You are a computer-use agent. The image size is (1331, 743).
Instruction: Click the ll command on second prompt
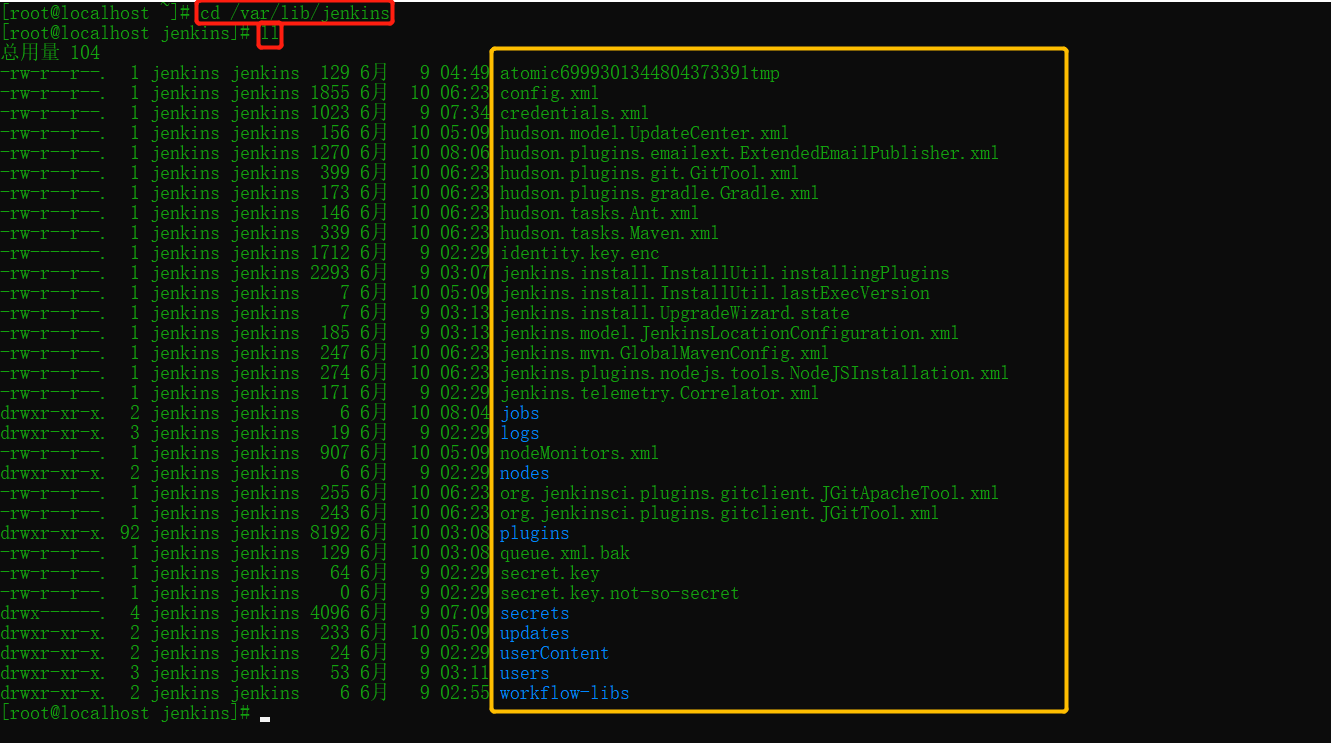click(270, 33)
